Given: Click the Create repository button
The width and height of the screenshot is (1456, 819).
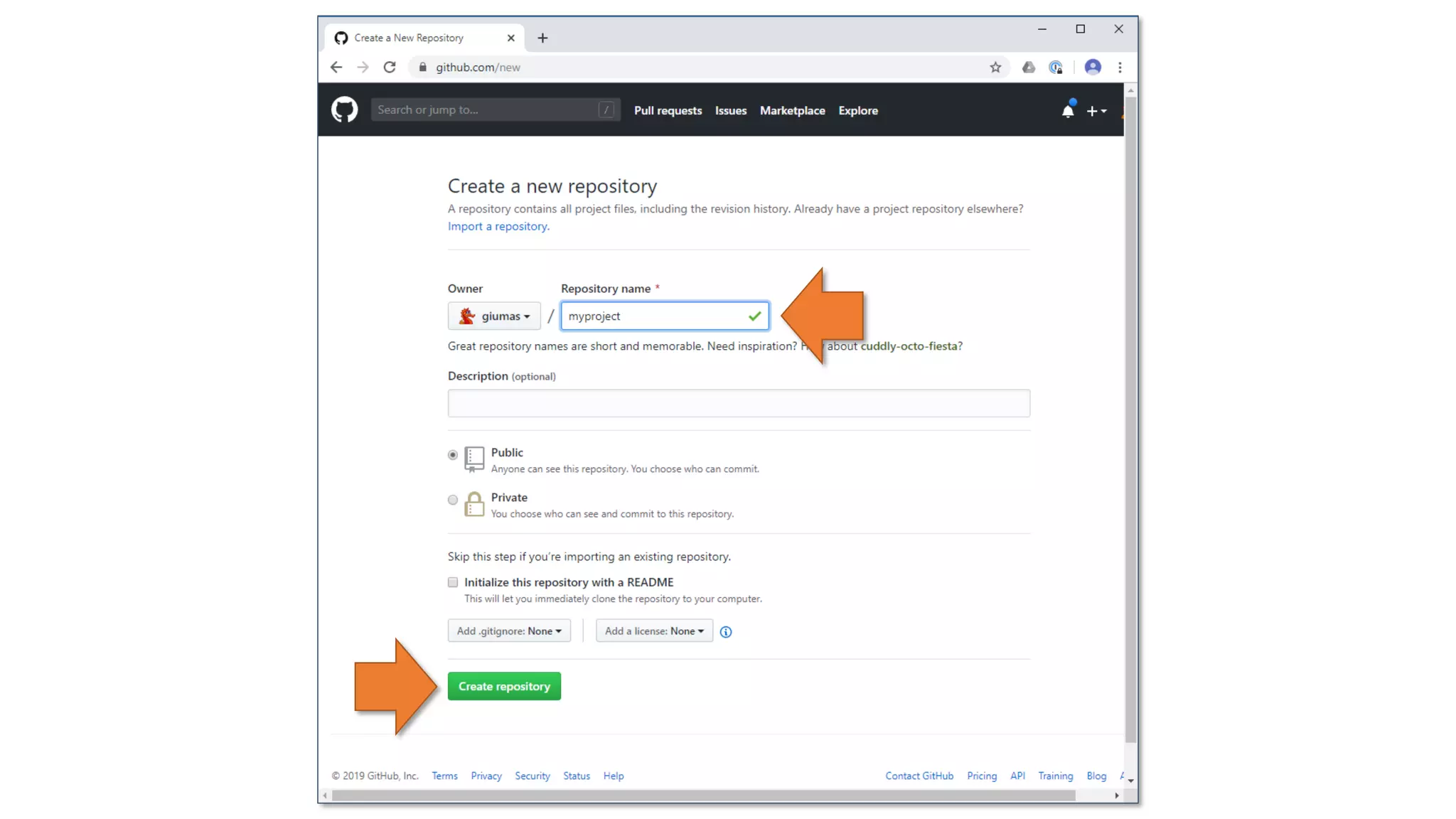Looking at the screenshot, I should tap(504, 687).
